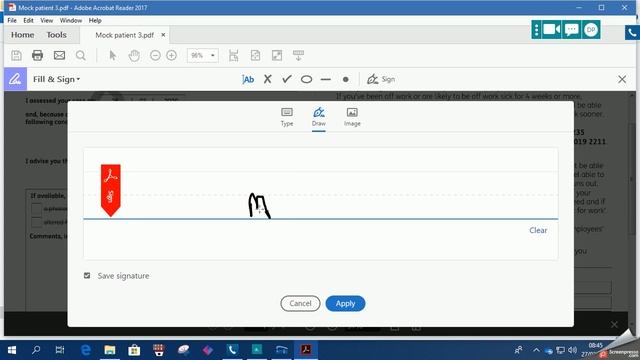Switch to the Image signature tab

coord(352,117)
